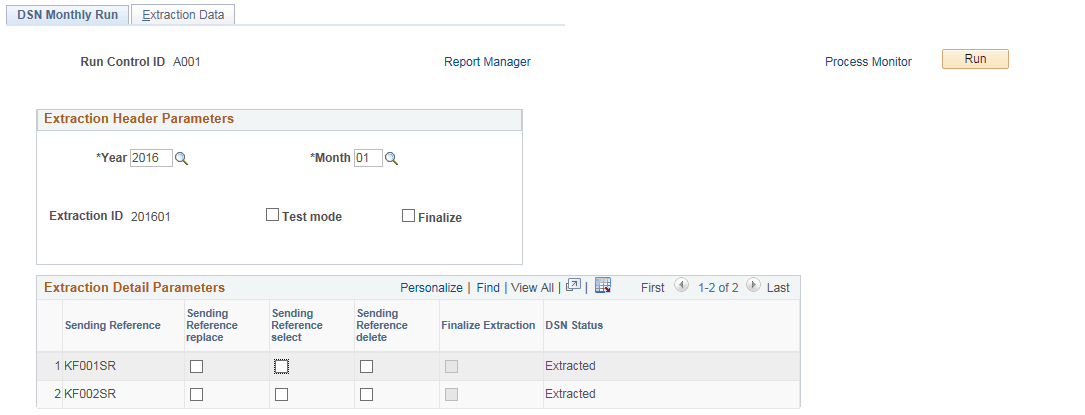Screen dimensions: 1085x415
Task: Check Sending Reference replace for KF001SR
Action: coord(197,367)
